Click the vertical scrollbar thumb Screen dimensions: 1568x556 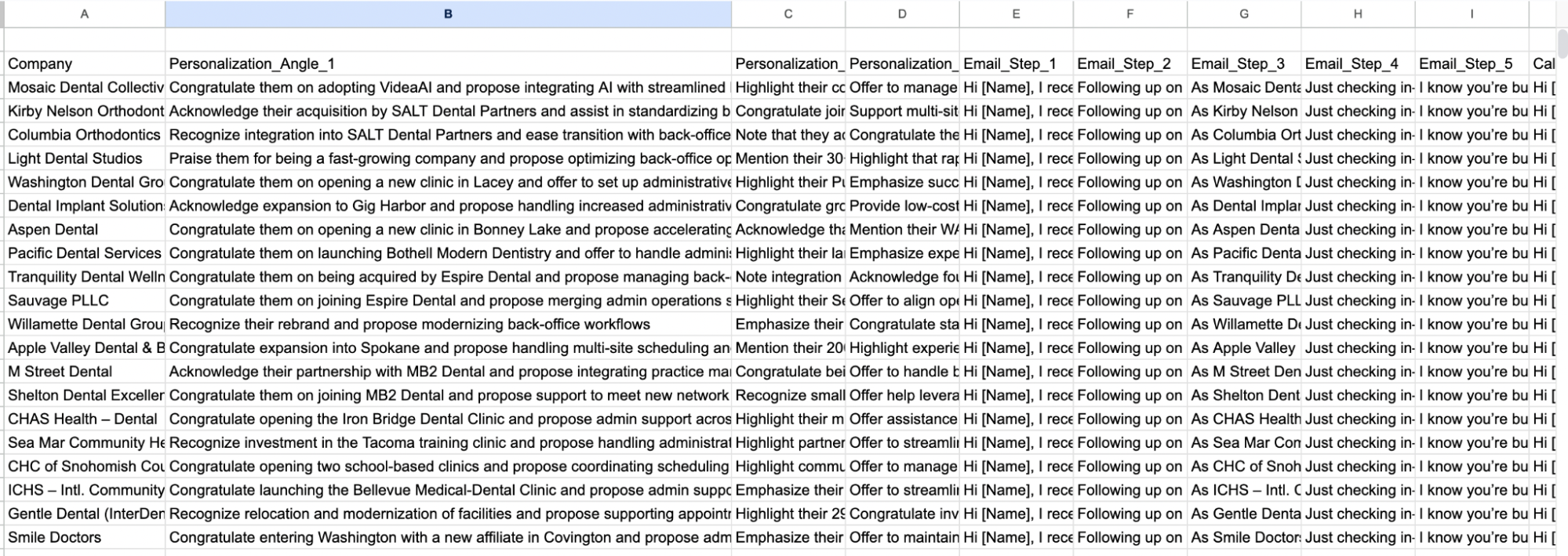(x=1561, y=43)
